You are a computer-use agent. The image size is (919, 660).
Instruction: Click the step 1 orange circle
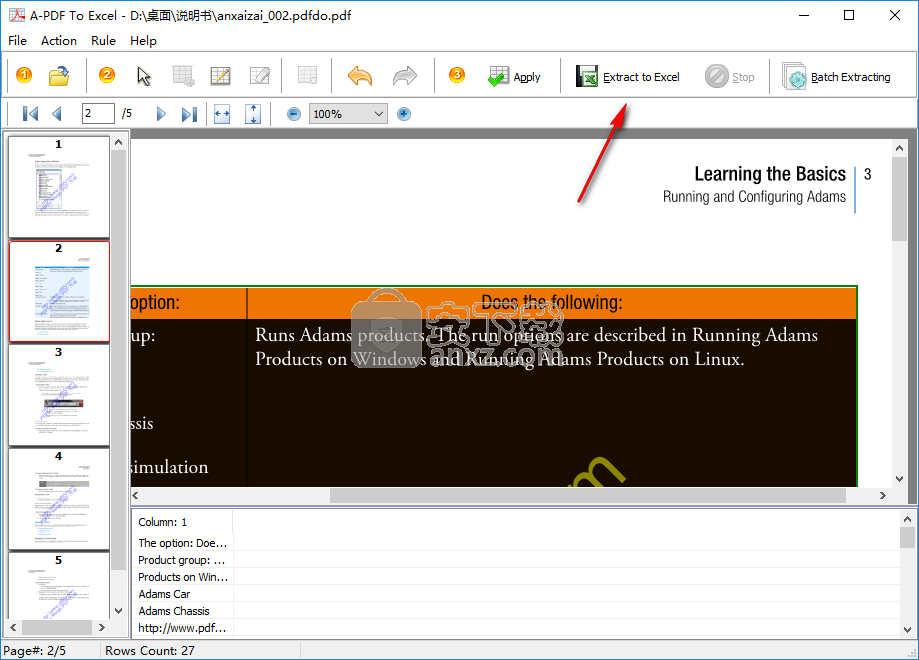[x=23, y=75]
